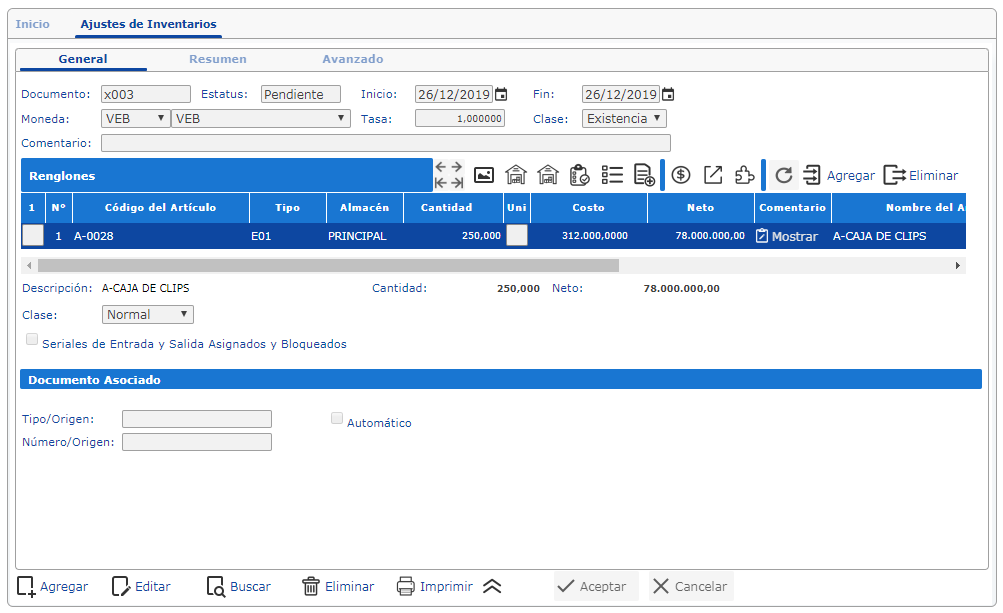The width and height of the screenshot is (1003, 613).
Task: Click the image icon in Renglones toolbar
Action: [484, 175]
